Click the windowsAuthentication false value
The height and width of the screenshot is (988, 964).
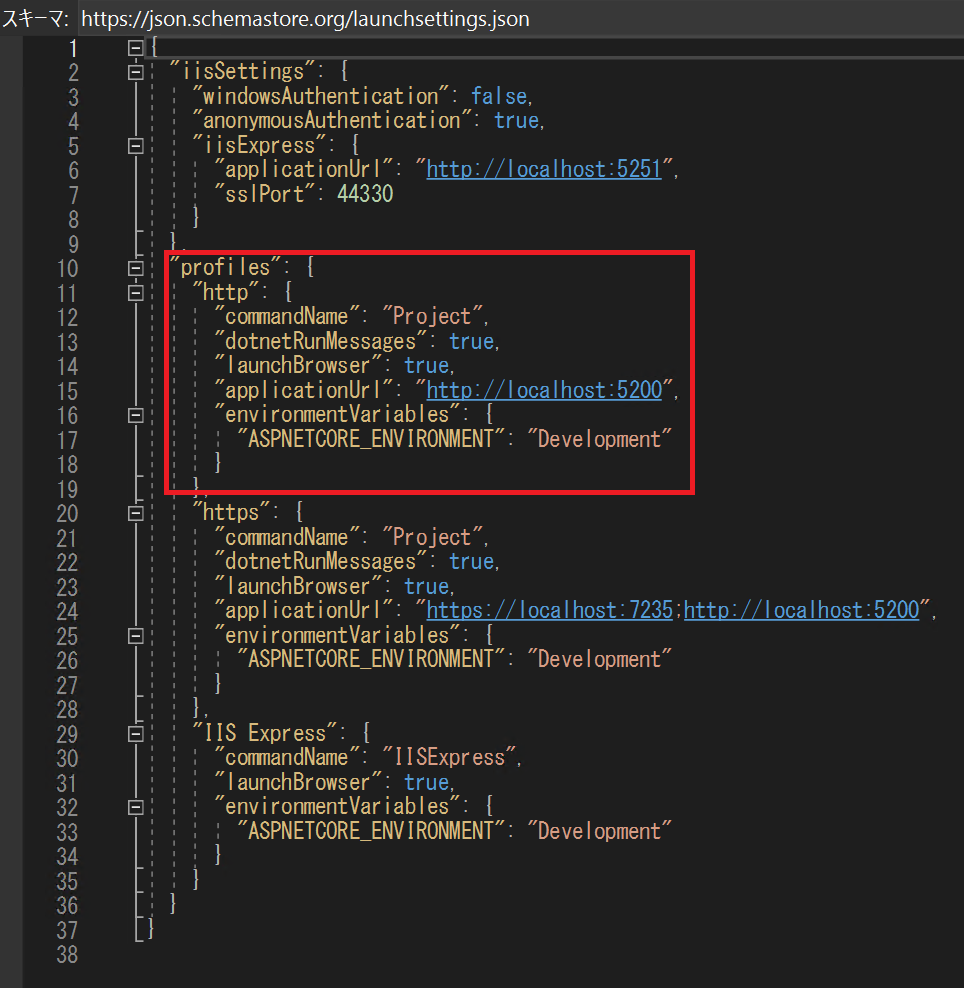pos(499,96)
